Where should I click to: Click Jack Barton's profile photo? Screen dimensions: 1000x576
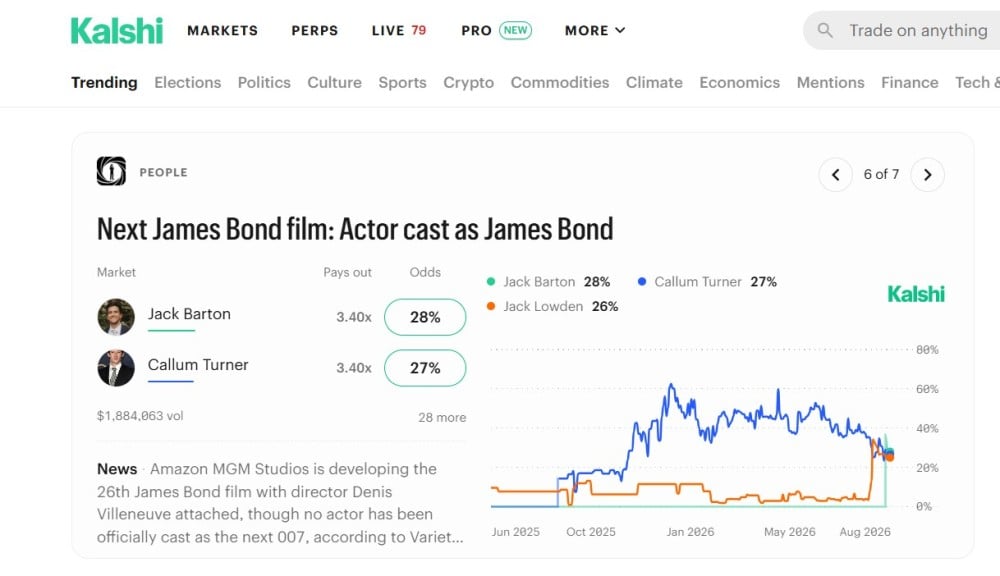(116, 317)
